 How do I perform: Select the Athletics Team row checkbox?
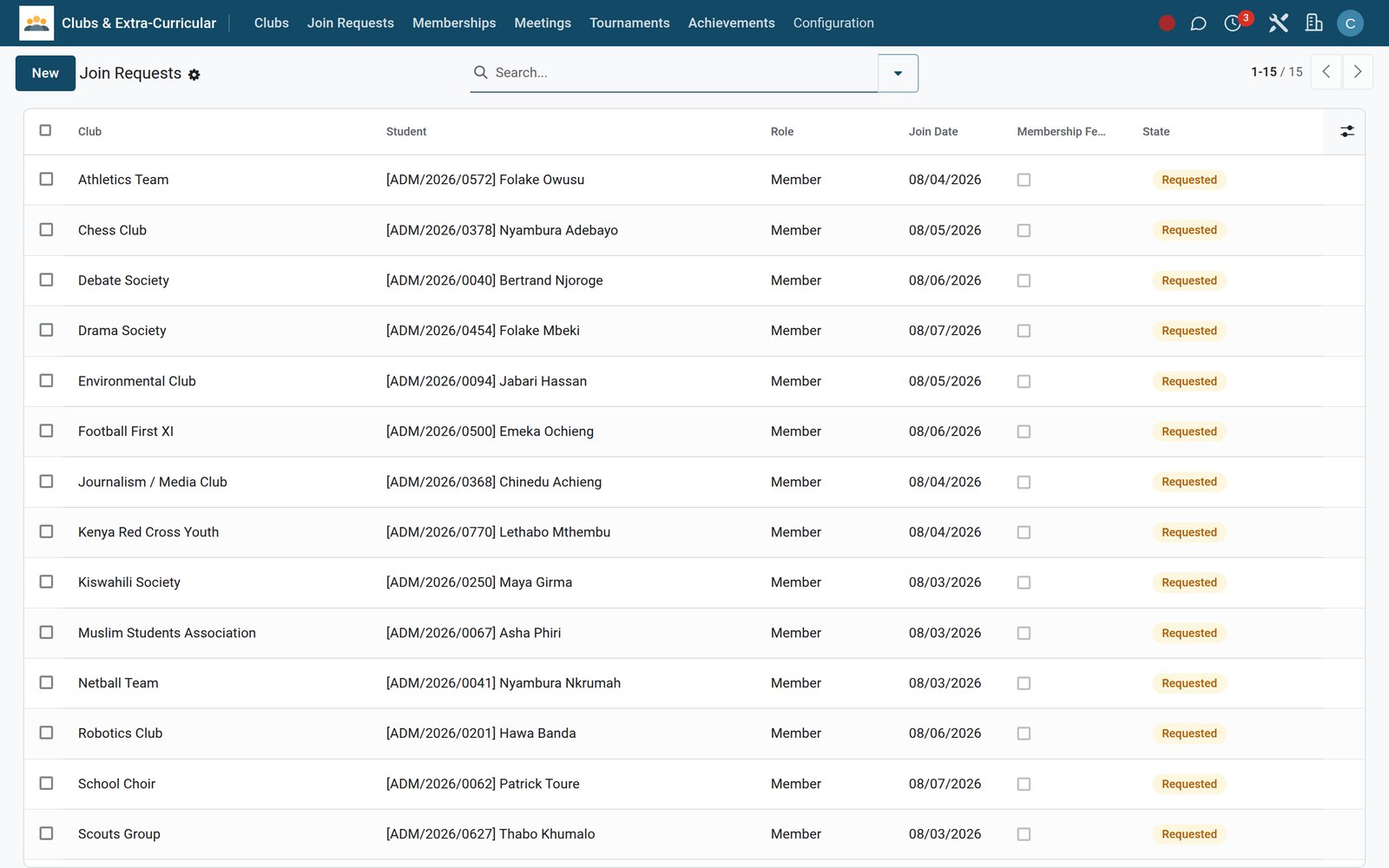46,179
